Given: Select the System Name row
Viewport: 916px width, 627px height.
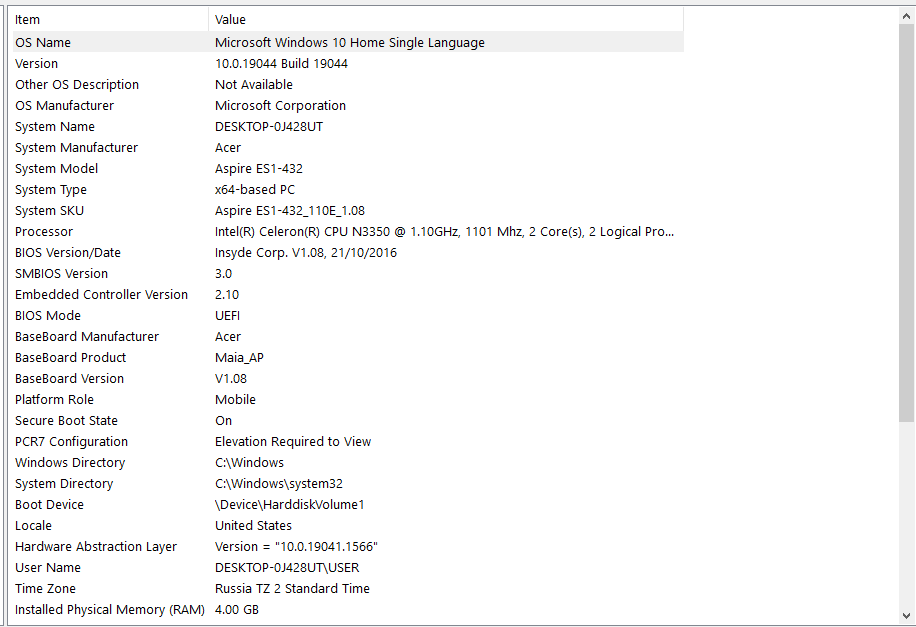Looking at the screenshot, I should click(x=348, y=127).
